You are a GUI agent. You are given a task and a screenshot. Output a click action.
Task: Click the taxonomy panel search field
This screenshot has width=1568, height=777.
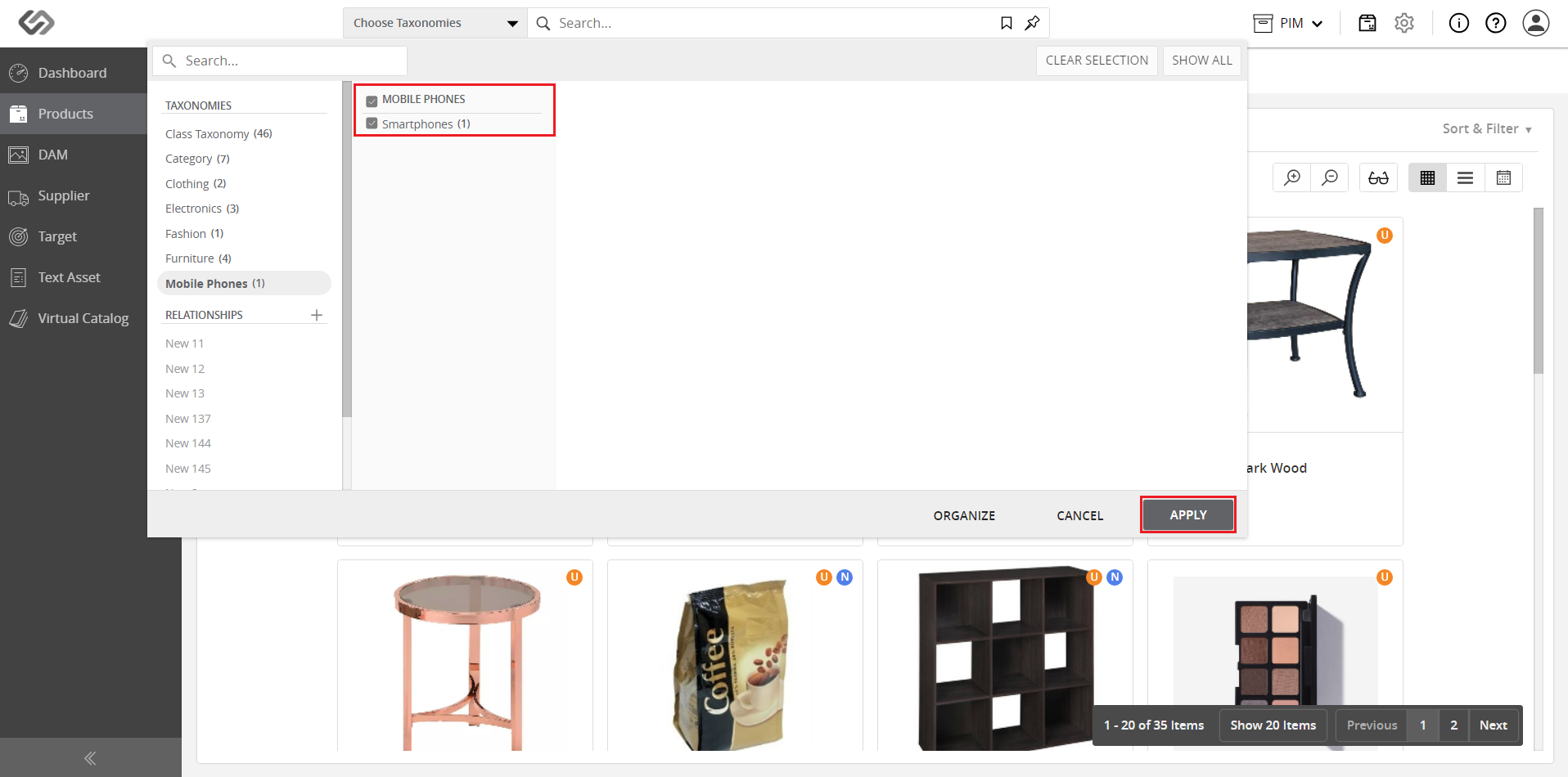pos(279,61)
